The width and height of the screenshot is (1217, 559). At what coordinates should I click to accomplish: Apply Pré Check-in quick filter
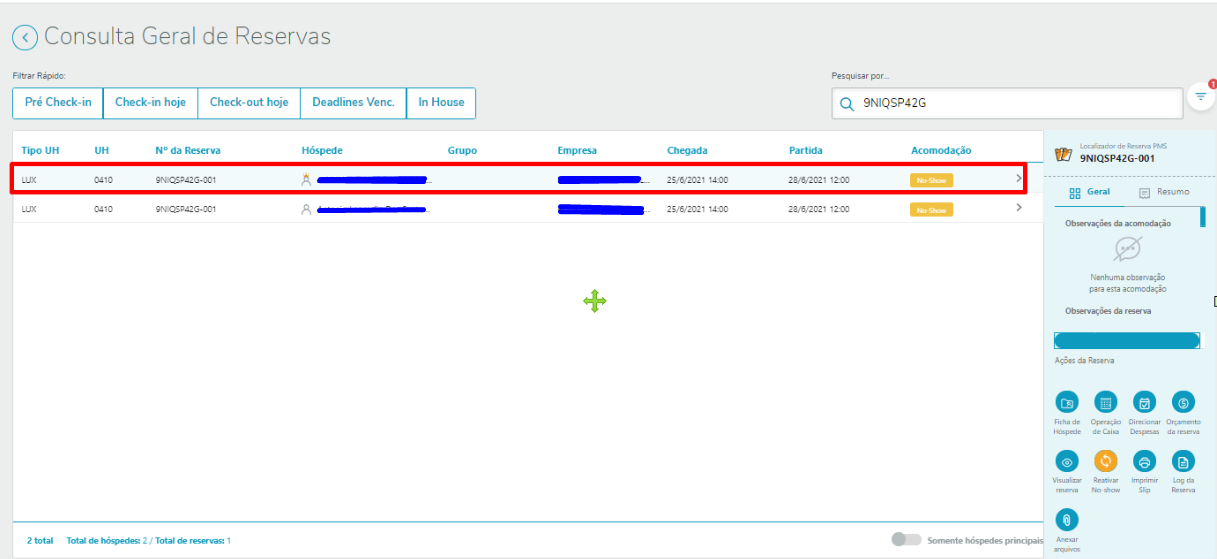click(58, 103)
